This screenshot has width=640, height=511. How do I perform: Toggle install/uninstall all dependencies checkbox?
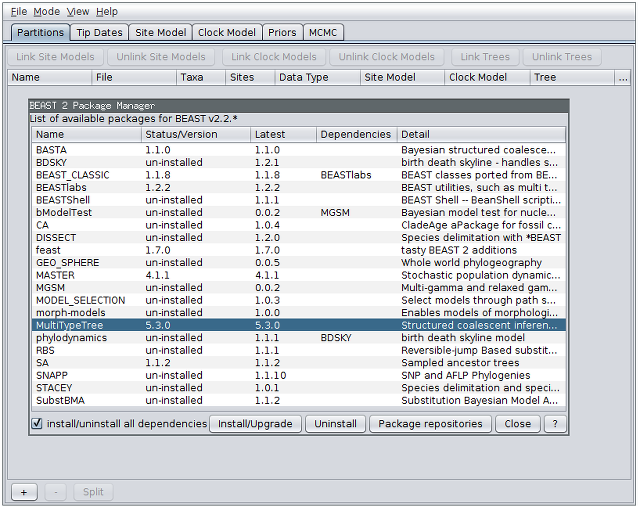pos(37,424)
